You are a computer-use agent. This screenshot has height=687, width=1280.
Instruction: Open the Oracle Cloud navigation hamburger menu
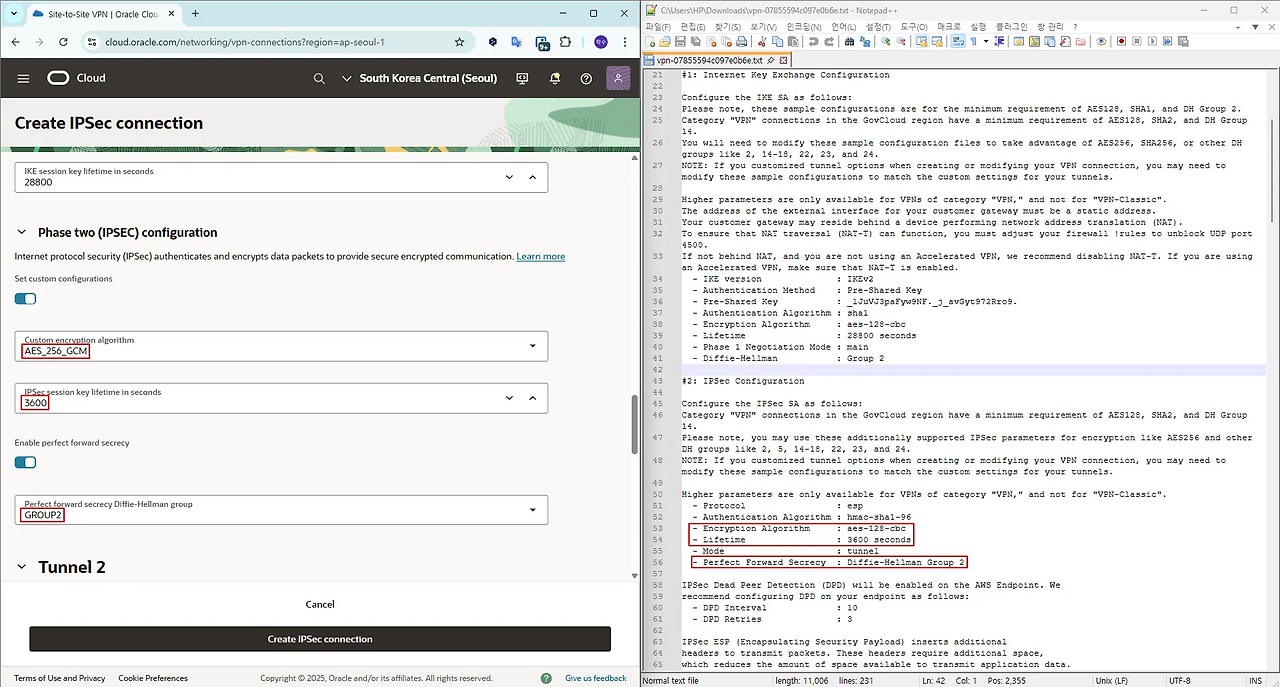tap(23, 78)
